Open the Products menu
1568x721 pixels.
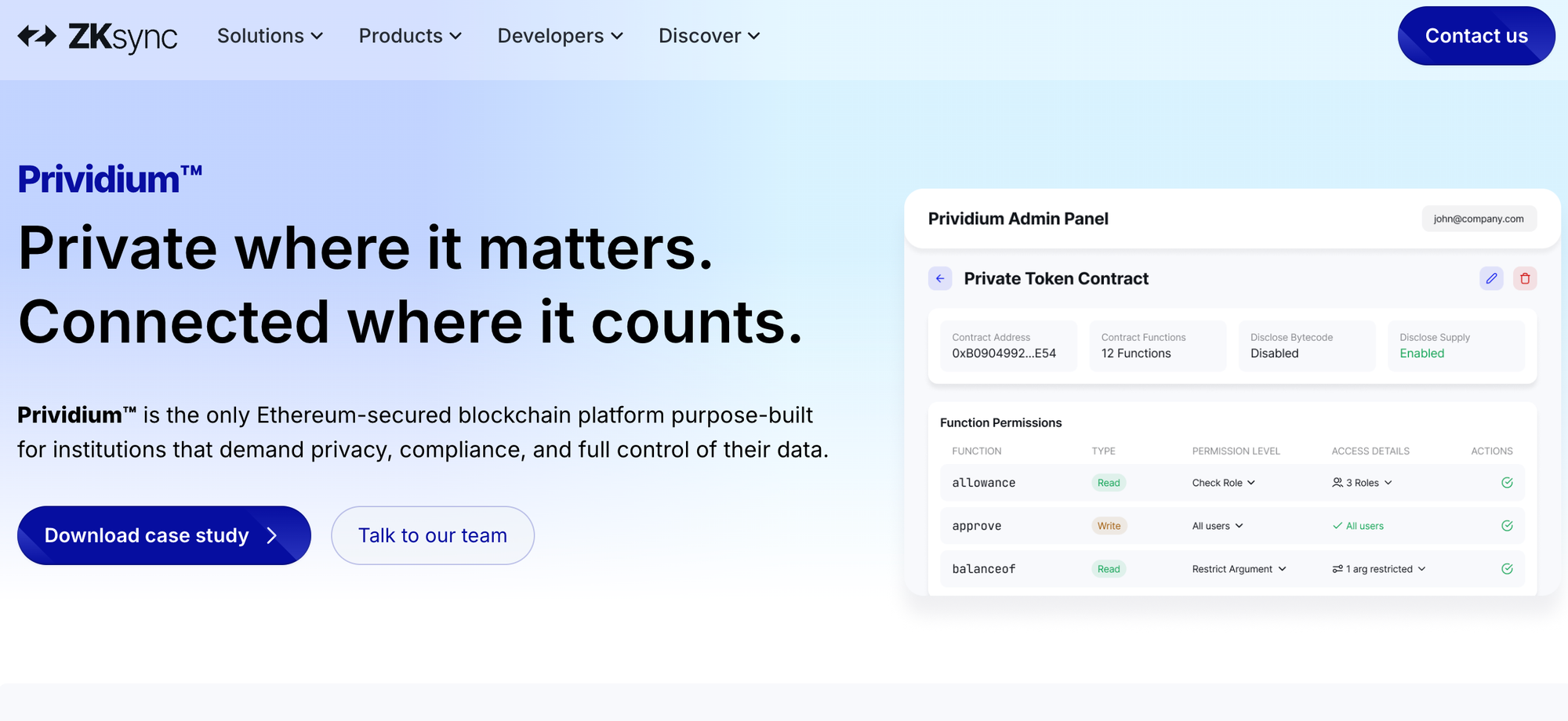(x=410, y=36)
